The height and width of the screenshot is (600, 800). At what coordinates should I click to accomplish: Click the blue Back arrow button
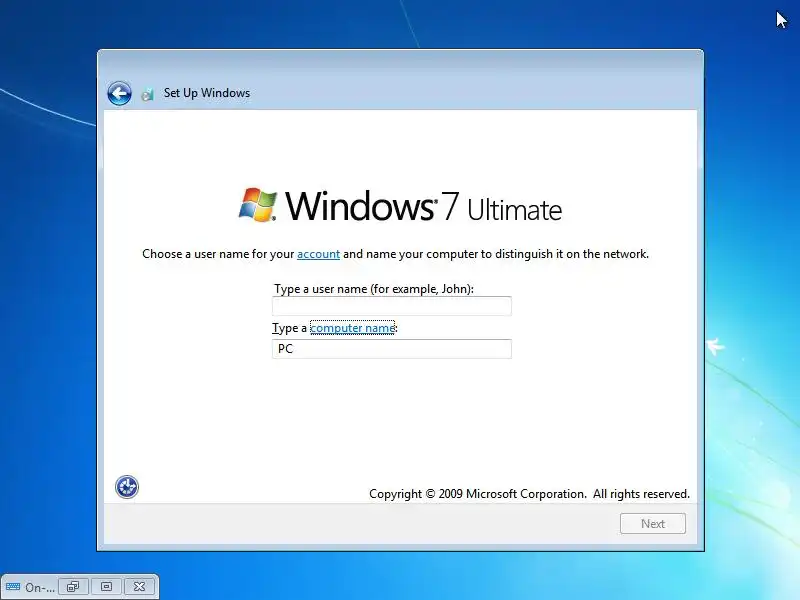(119, 93)
